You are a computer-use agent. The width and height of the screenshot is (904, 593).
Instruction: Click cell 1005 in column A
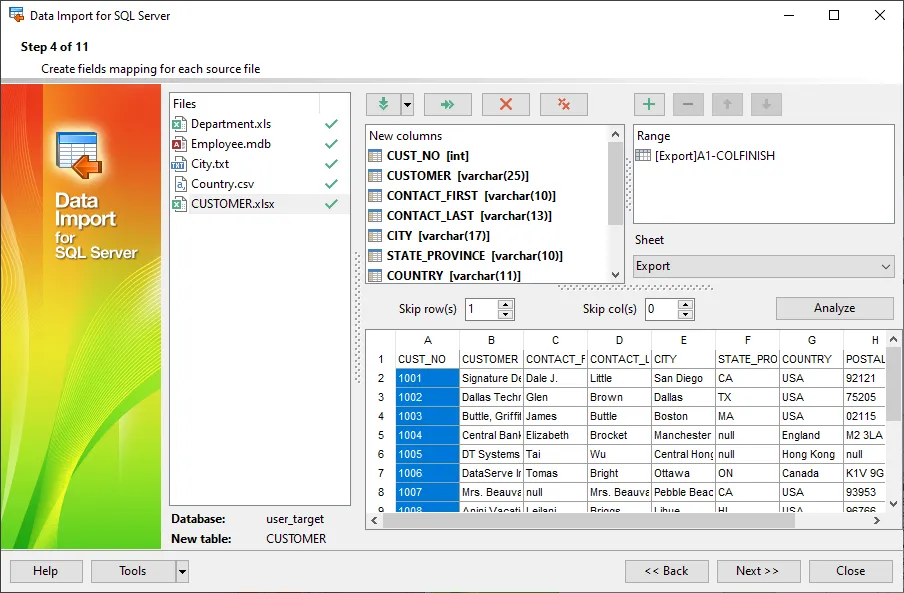427,454
